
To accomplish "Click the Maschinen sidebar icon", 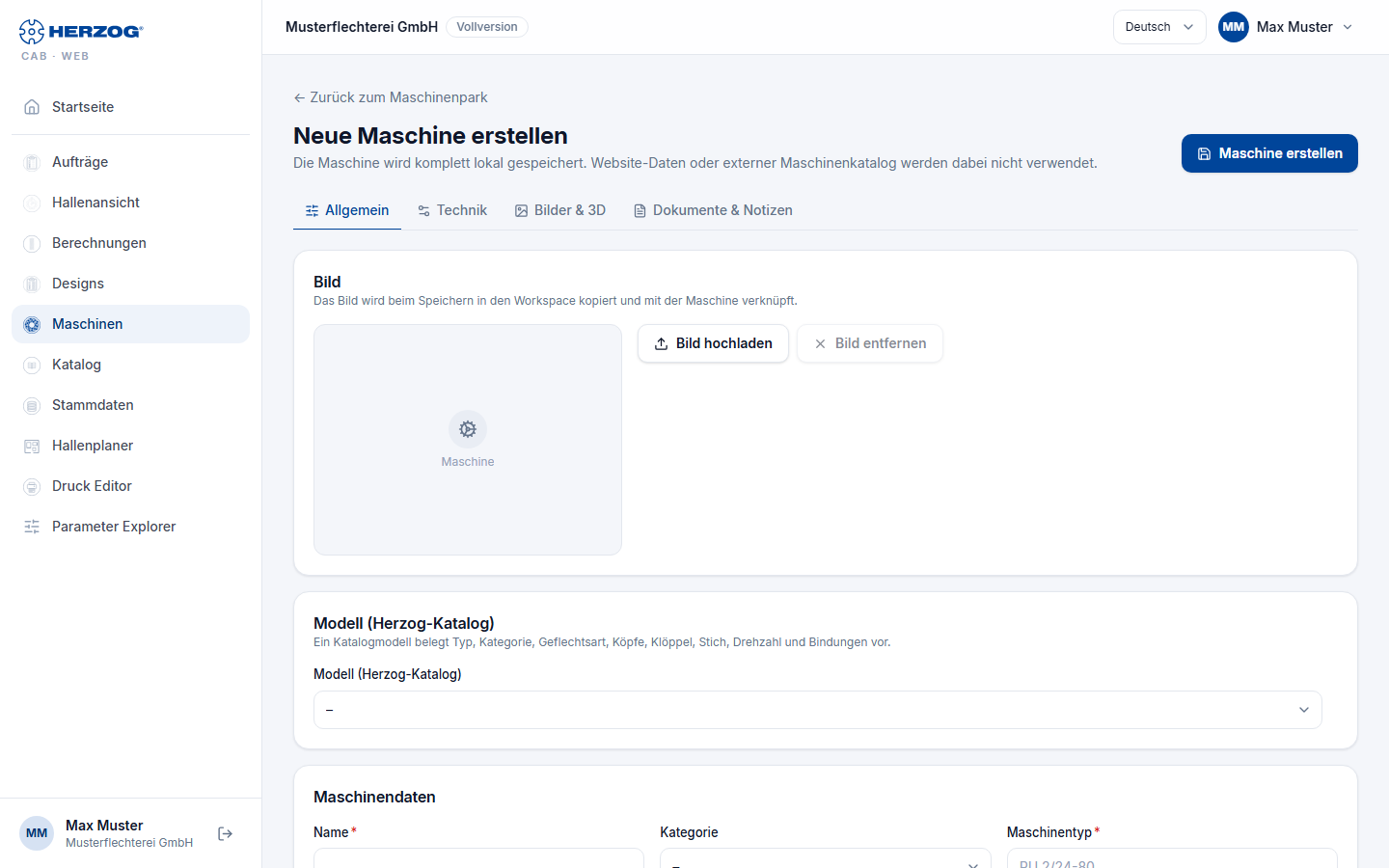I will 32,324.
